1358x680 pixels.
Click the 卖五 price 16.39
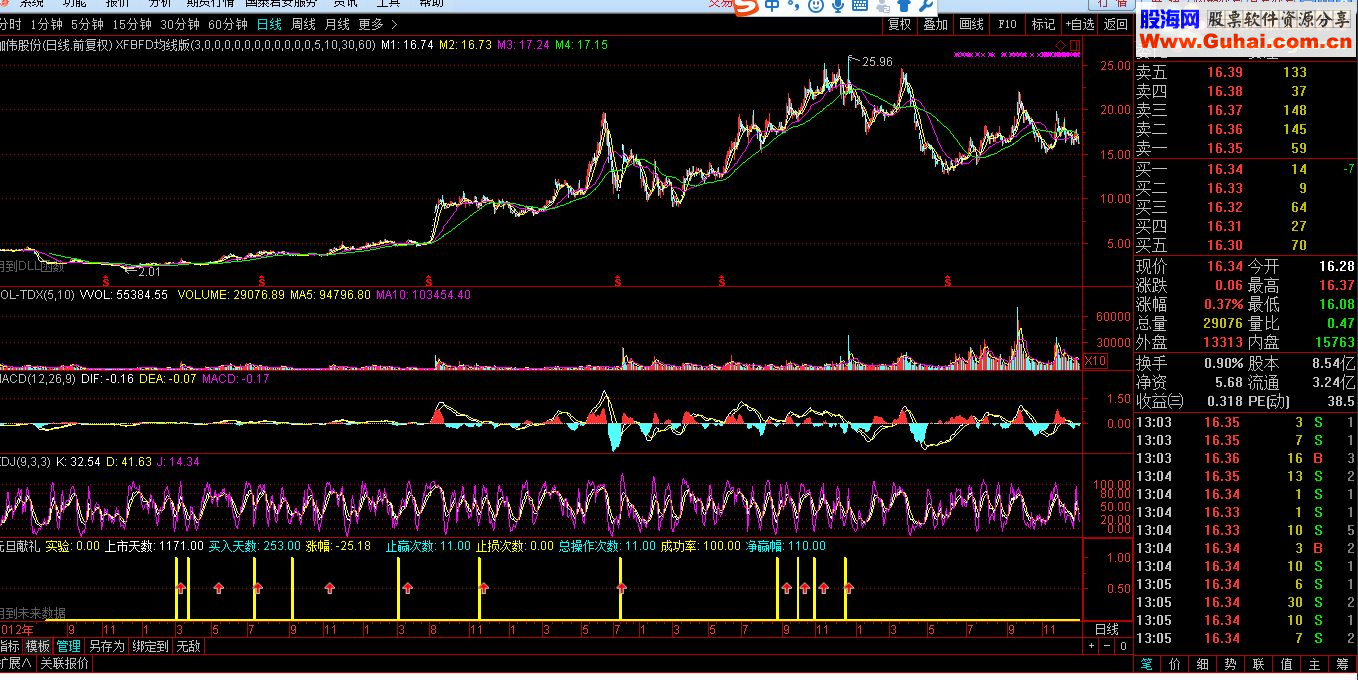[x=1224, y=72]
